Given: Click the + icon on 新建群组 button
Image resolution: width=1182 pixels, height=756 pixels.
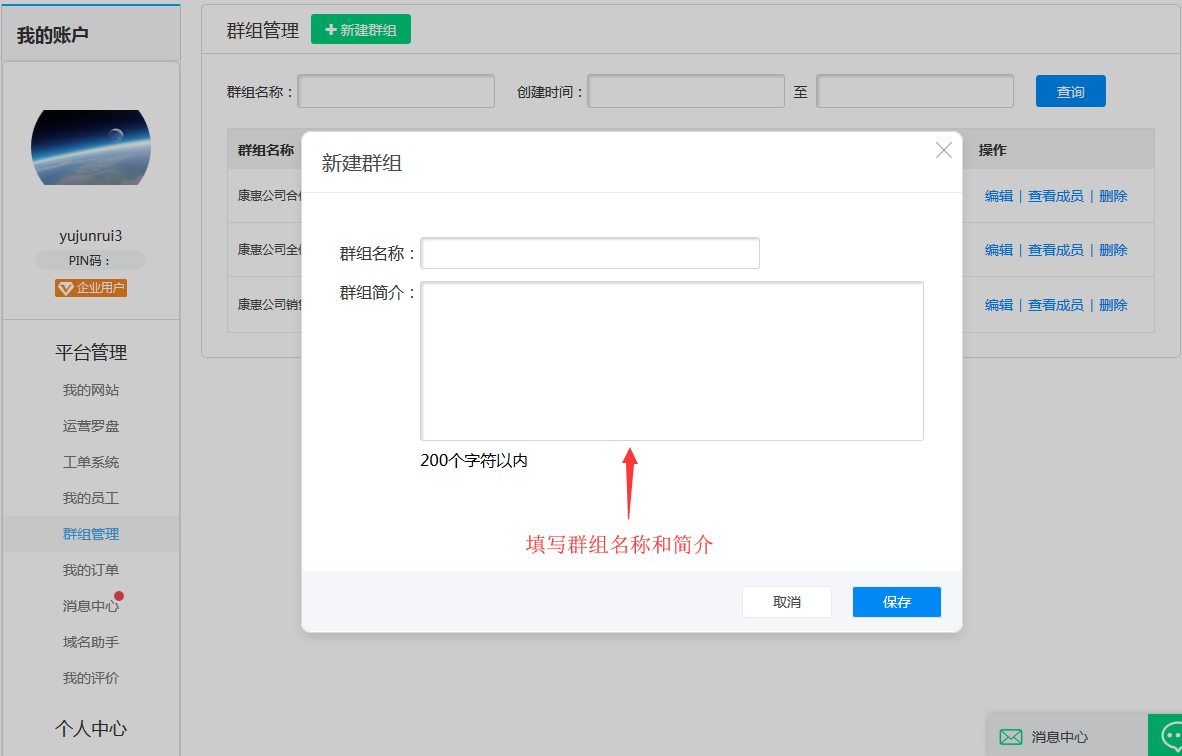Looking at the screenshot, I should 331,29.
